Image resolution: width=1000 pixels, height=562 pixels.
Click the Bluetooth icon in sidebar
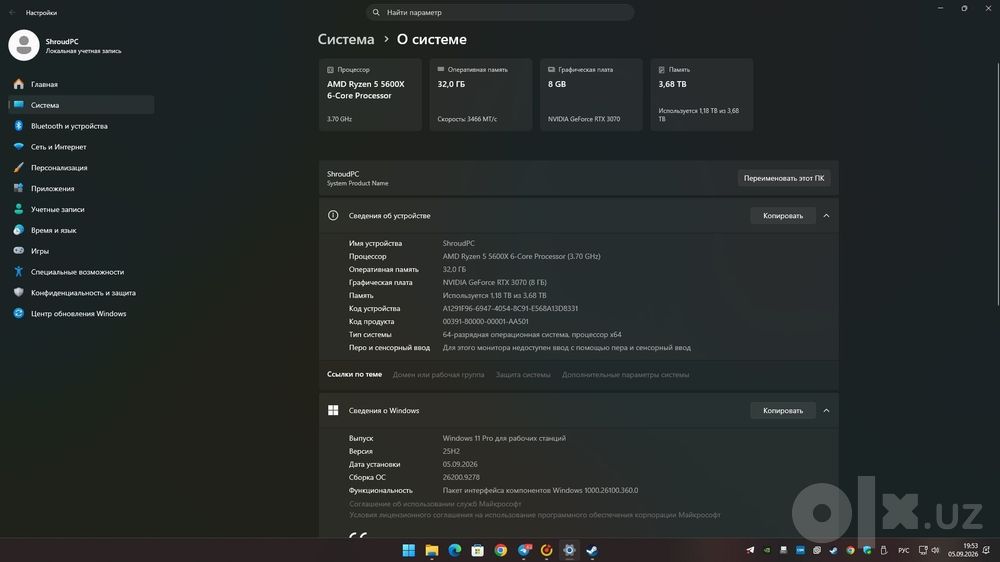tap(18, 126)
